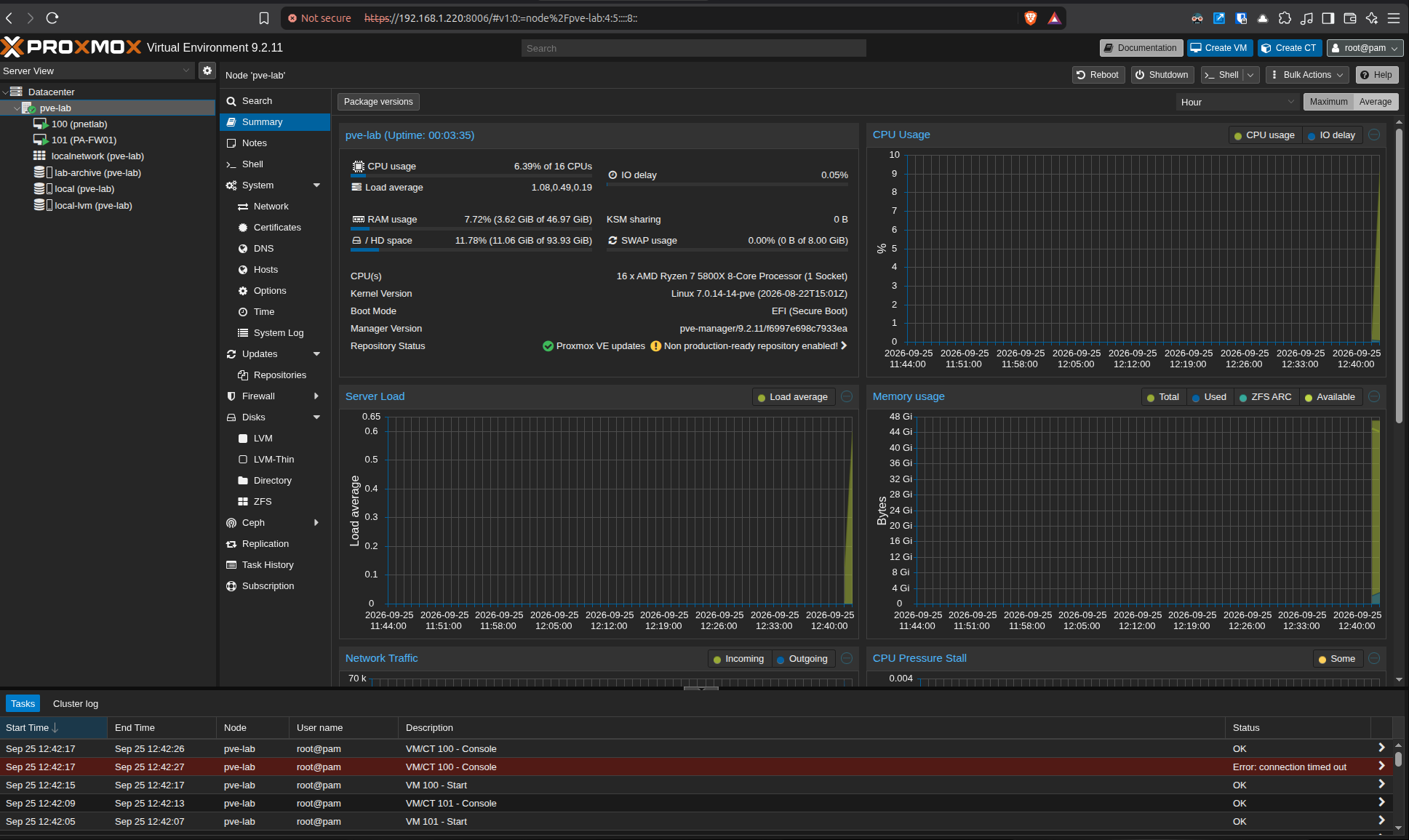Bookmark this page with the bookmark icon
This screenshot has width=1409, height=840.
(x=264, y=18)
